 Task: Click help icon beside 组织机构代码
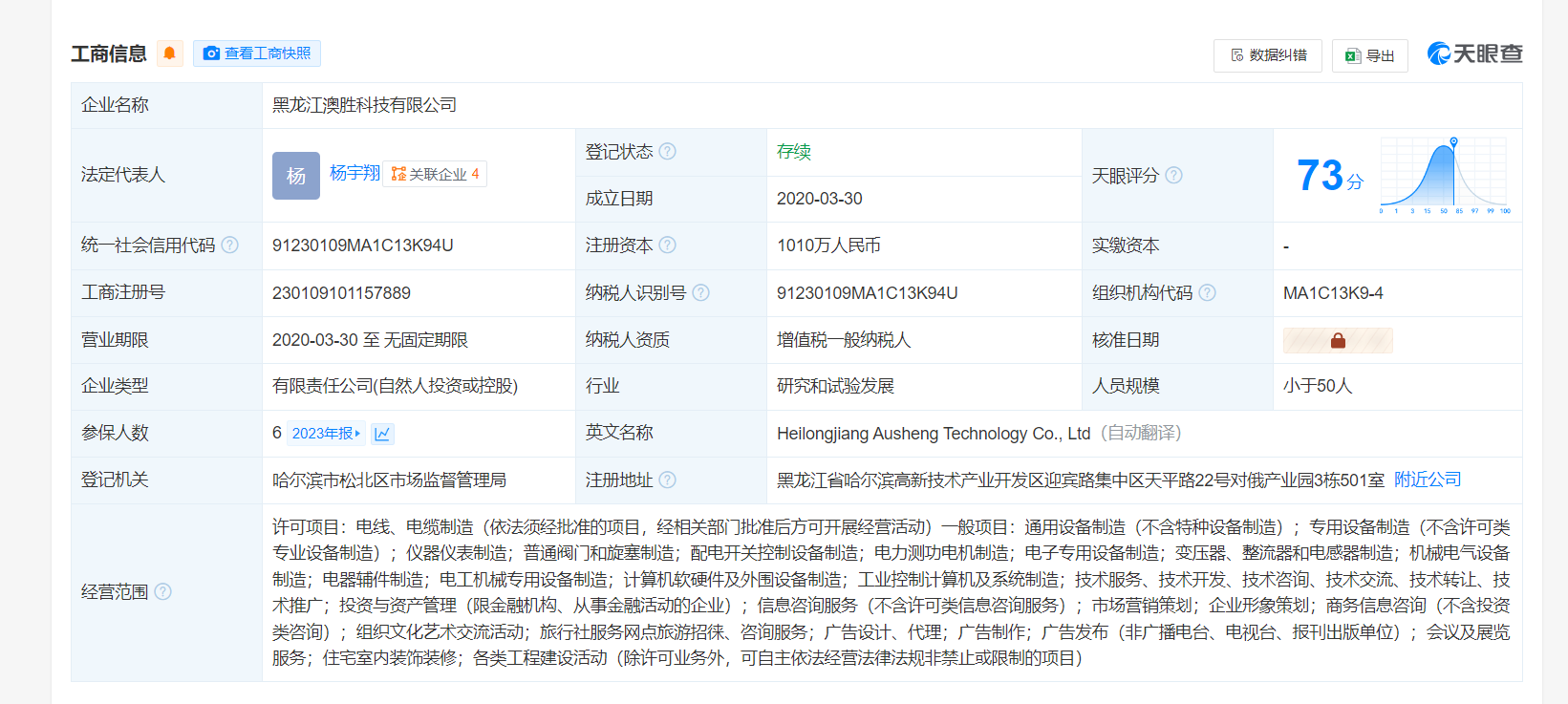(x=1208, y=292)
